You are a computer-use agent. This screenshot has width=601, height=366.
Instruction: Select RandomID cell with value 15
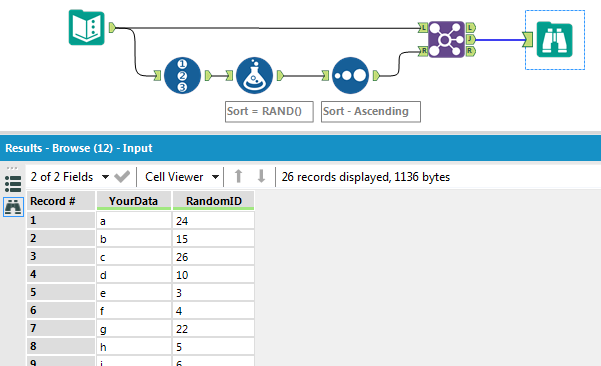tap(213, 239)
